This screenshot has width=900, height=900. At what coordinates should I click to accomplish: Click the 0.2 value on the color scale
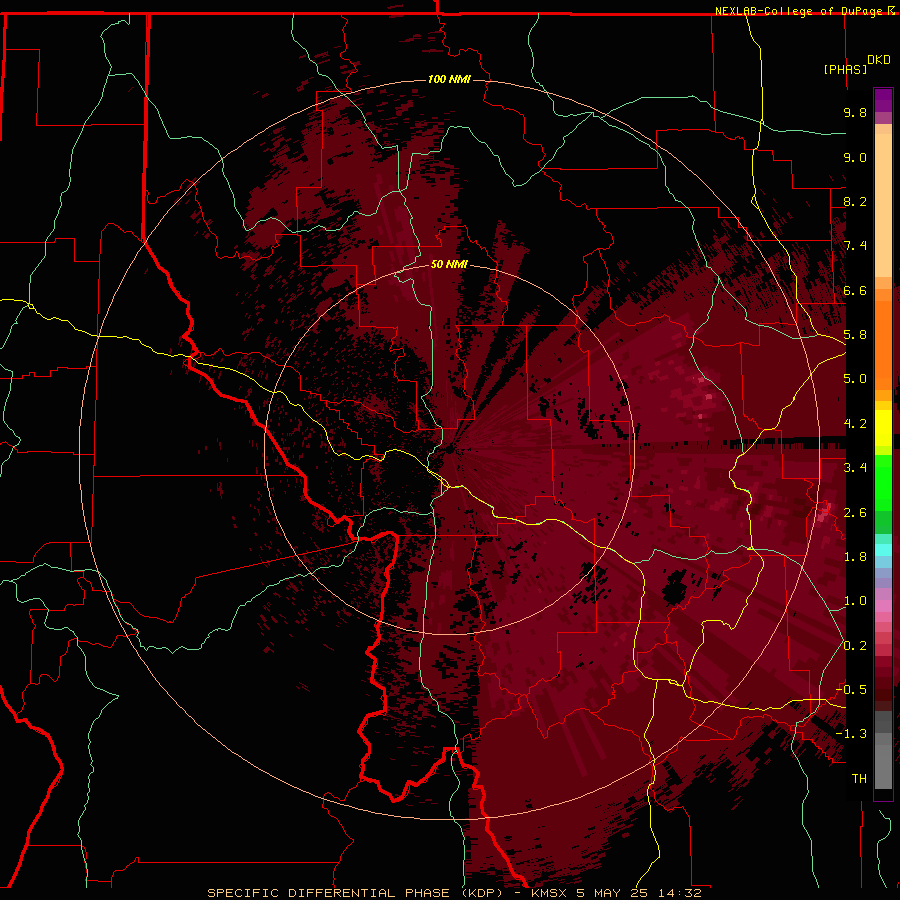855,646
